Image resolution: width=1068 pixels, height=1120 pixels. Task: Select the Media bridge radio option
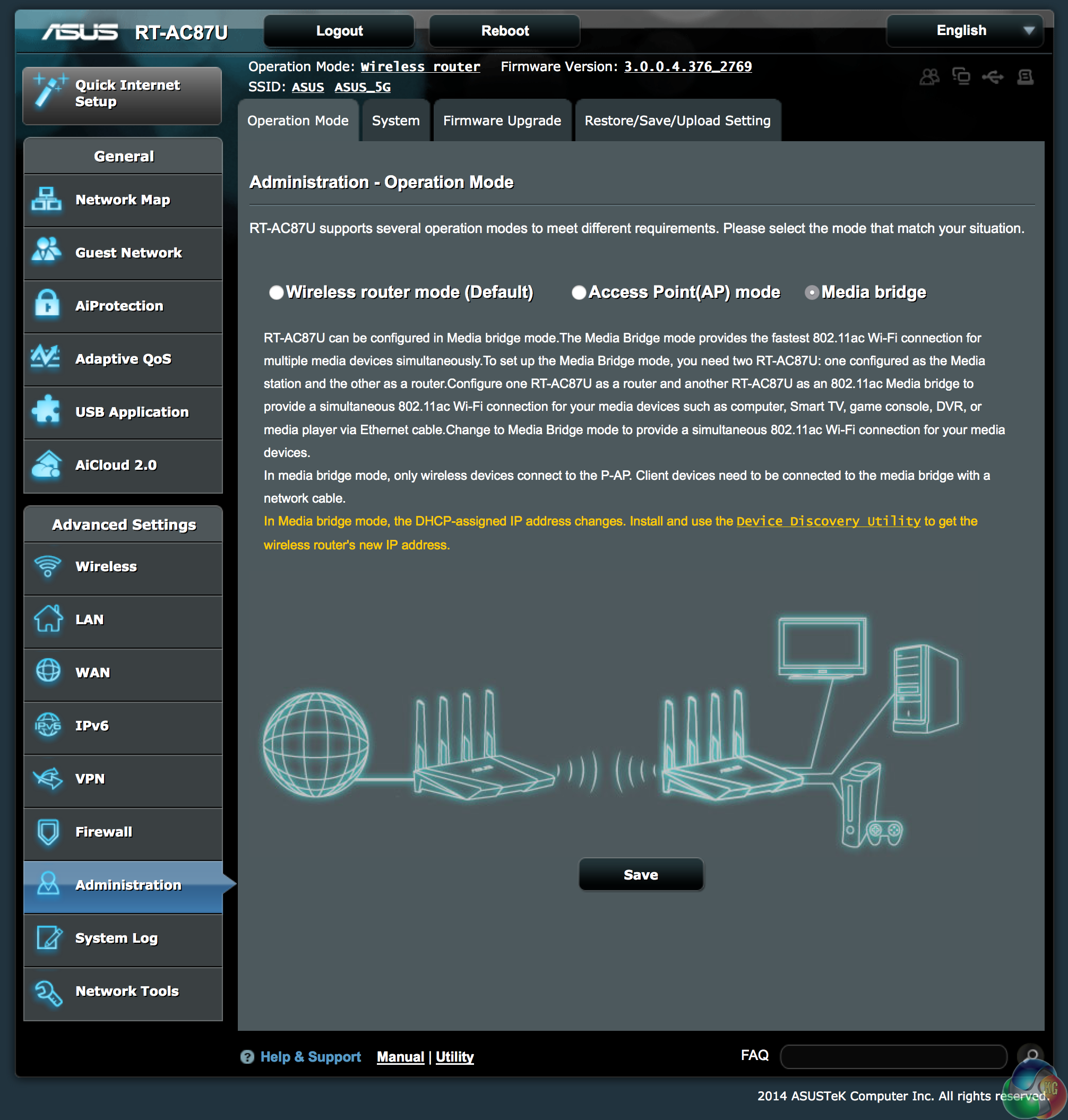[x=811, y=292]
